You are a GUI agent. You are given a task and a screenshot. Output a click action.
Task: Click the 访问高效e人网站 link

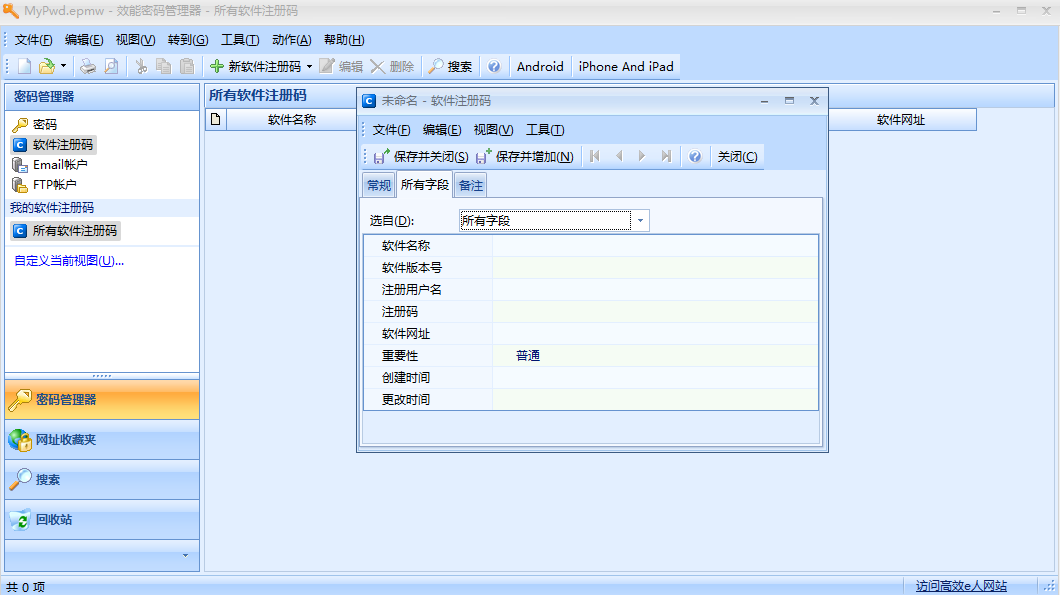tap(961, 585)
